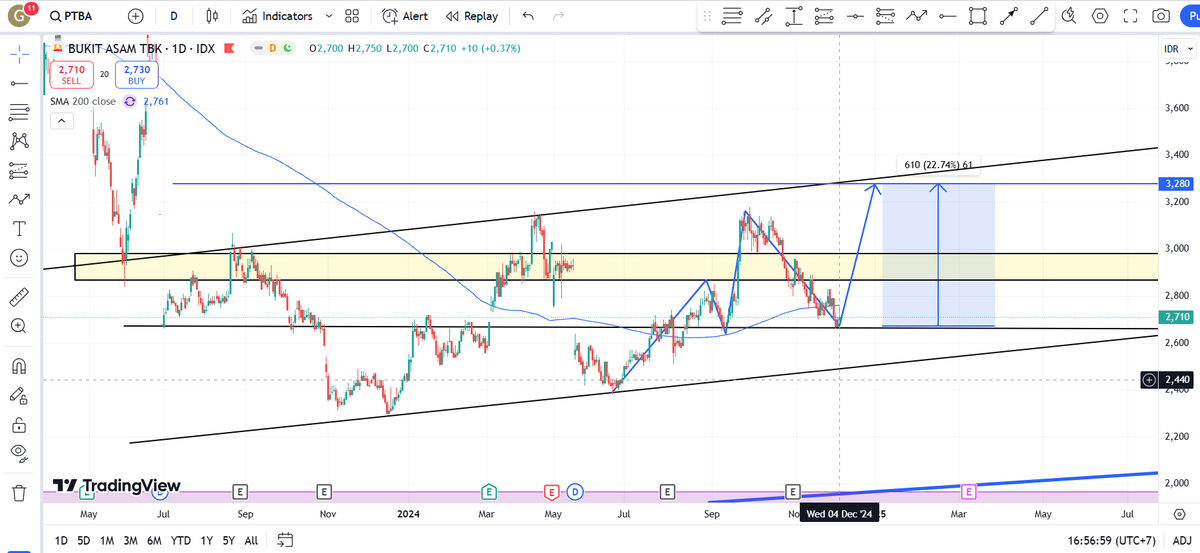
Task: Toggle fullscreen mode
Action: click(1130, 16)
